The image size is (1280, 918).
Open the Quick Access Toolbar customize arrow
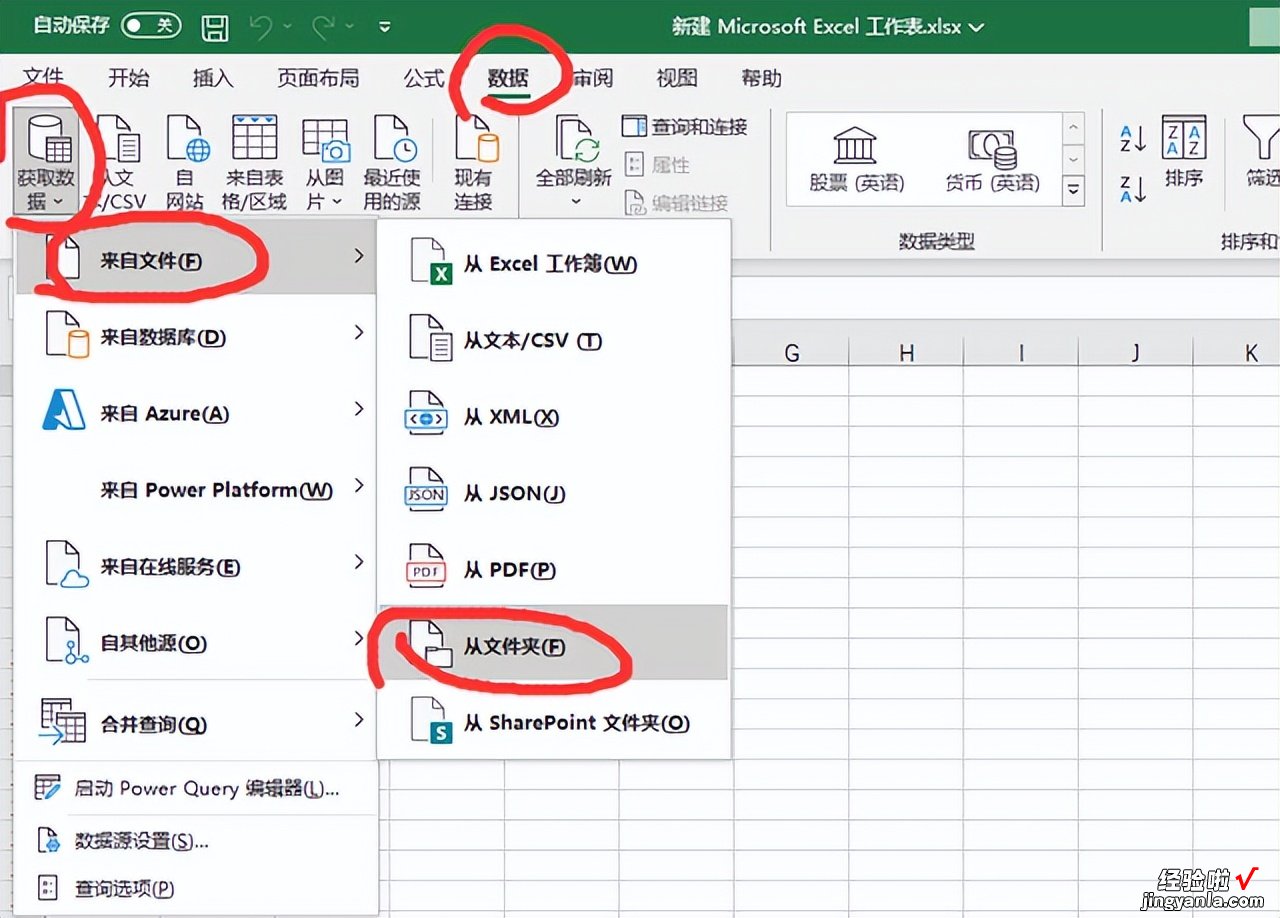386,28
